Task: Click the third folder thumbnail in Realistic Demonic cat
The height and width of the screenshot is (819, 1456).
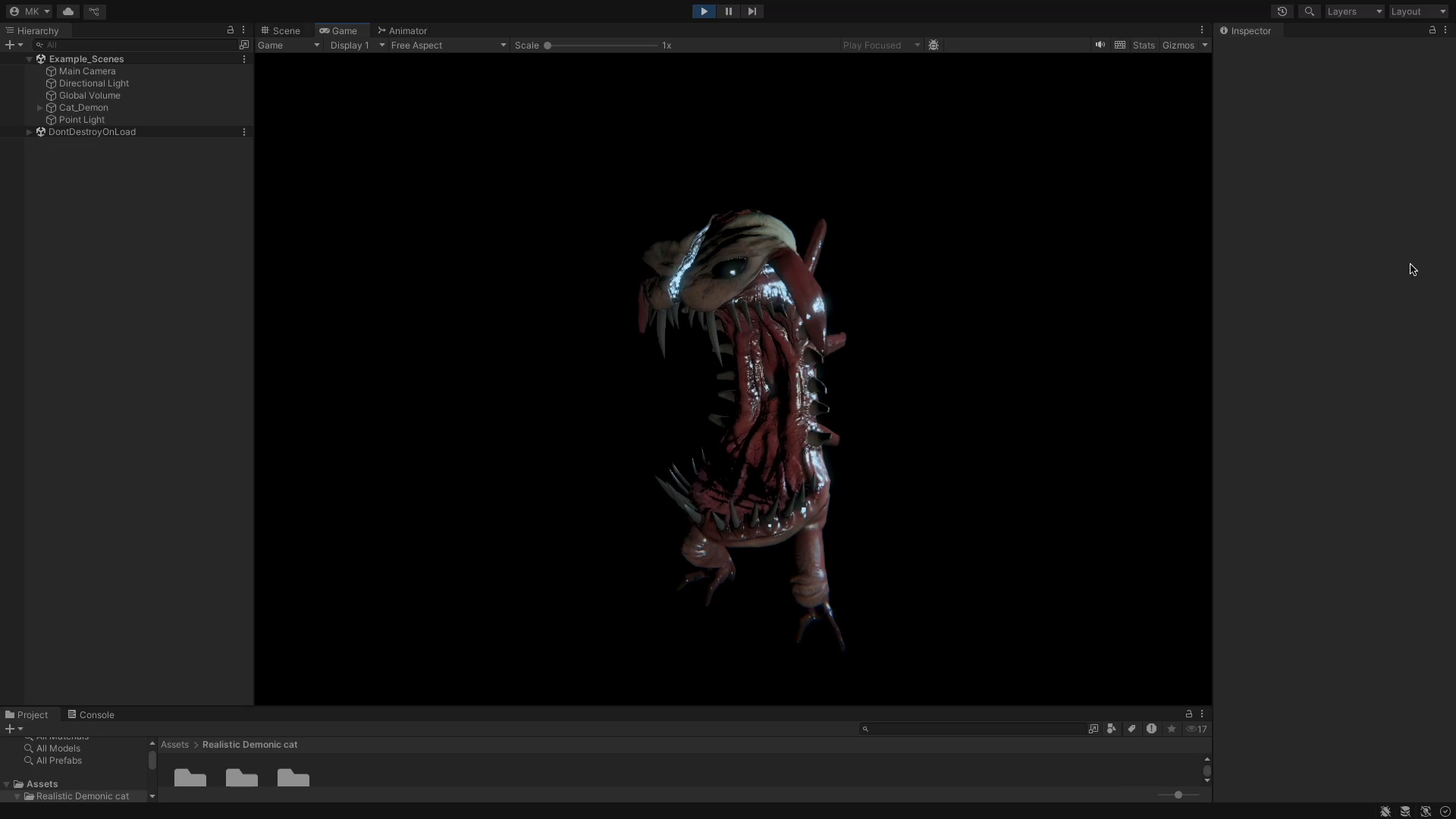Action: point(293,777)
